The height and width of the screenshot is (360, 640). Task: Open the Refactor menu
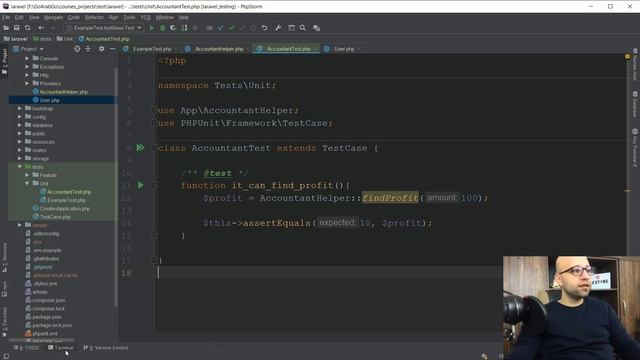94,17
